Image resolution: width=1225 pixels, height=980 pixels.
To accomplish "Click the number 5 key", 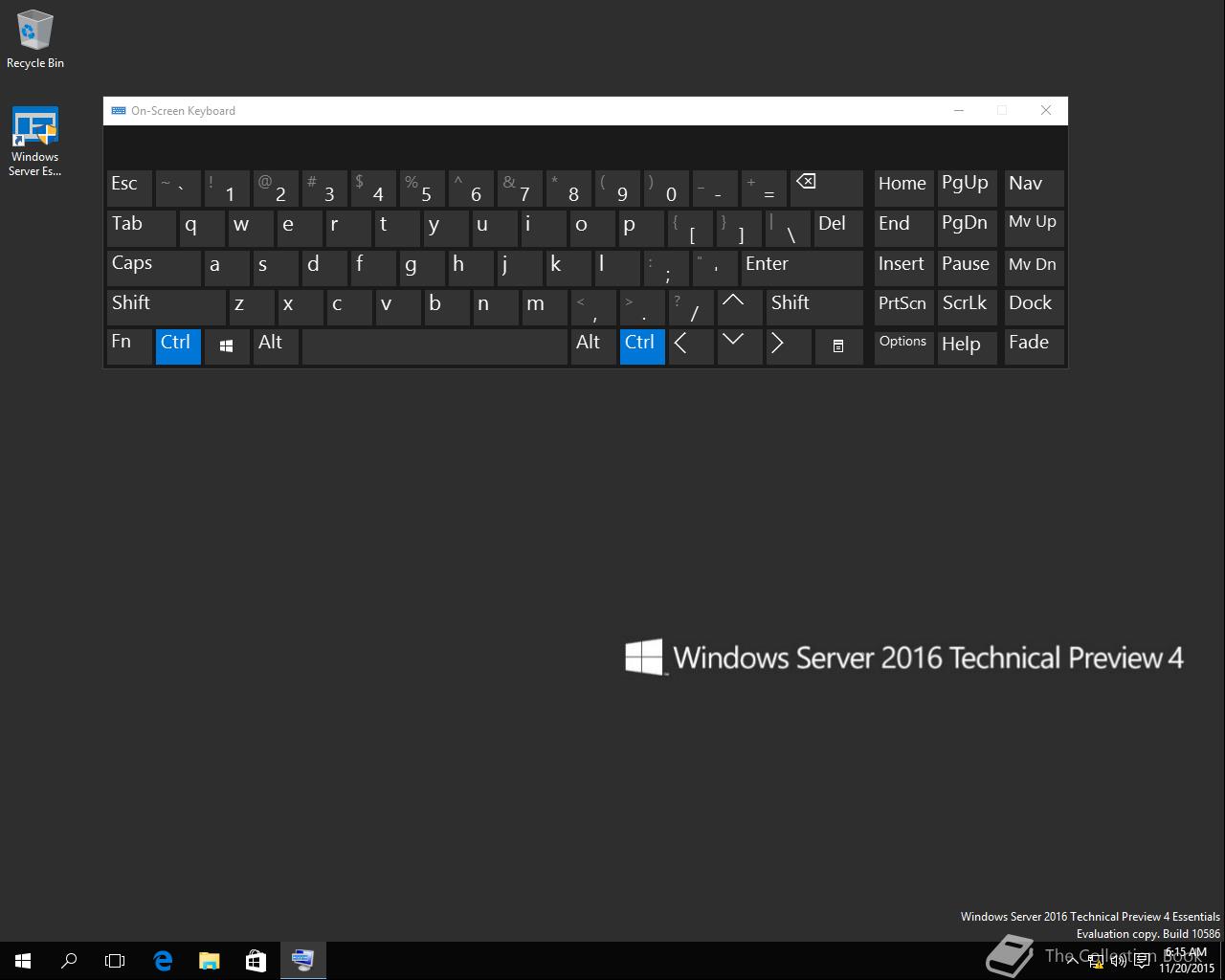I will click(x=422, y=189).
